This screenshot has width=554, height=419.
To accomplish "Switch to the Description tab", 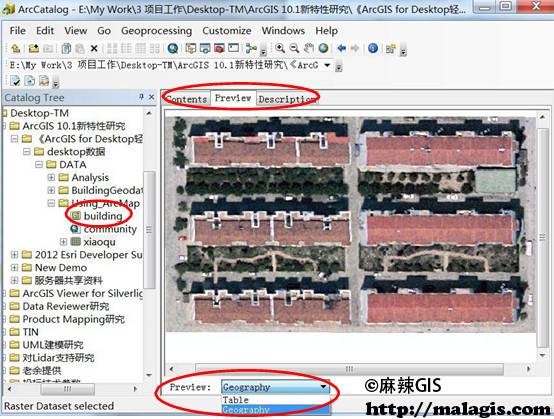I will tap(287, 99).
